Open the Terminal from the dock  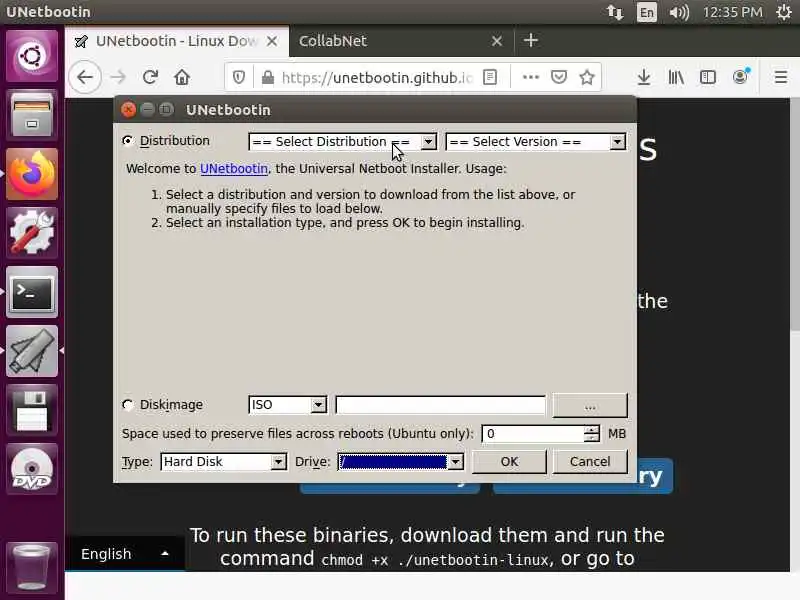click(32, 292)
